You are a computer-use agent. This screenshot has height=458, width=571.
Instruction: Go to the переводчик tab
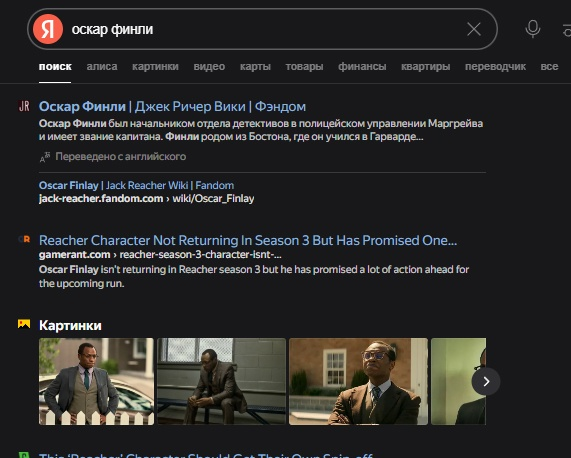pos(495,67)
